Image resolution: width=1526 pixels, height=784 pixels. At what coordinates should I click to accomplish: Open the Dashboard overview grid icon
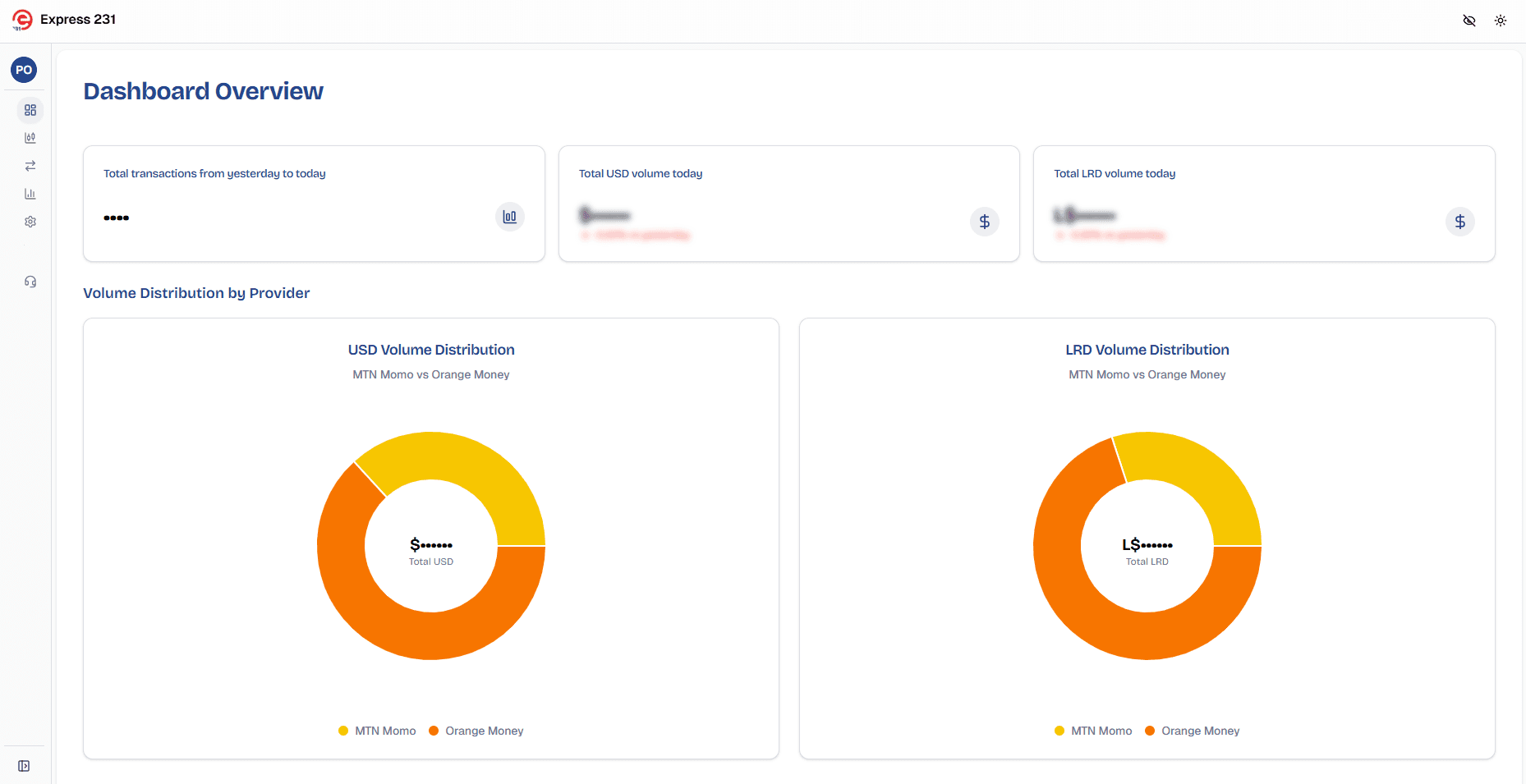30,109
